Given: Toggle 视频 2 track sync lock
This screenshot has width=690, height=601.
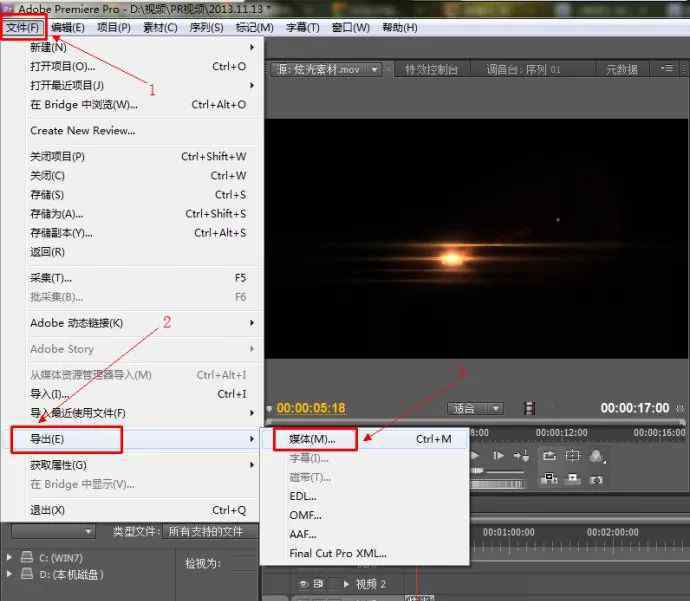Looking at the screenshot, I should (x=319, y=584).
